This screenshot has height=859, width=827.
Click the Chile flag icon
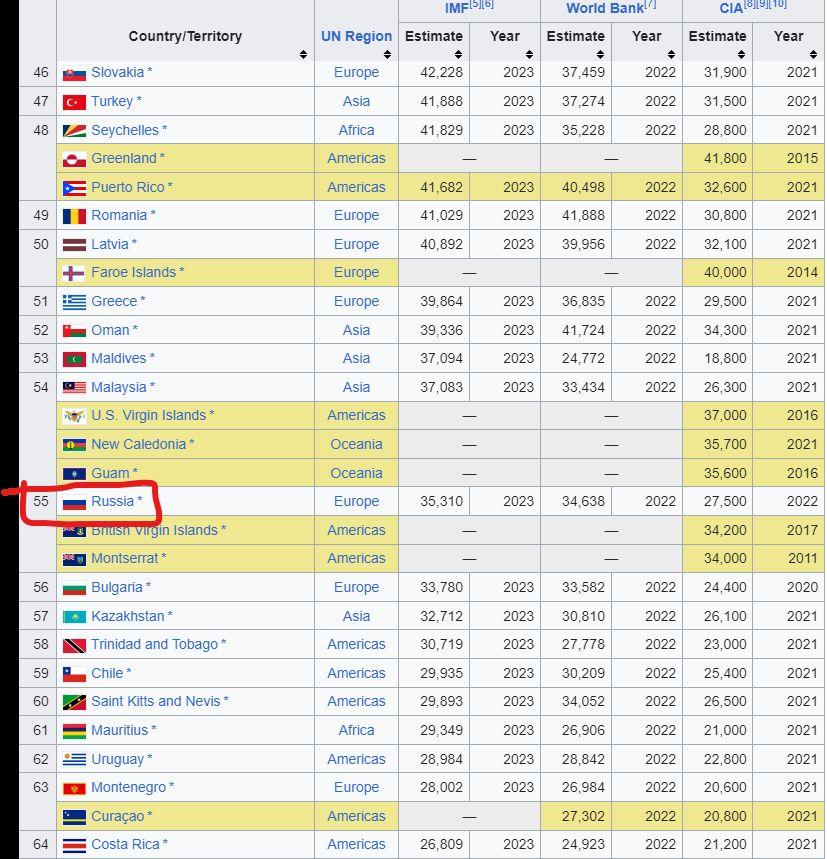[x=74, y=674]
